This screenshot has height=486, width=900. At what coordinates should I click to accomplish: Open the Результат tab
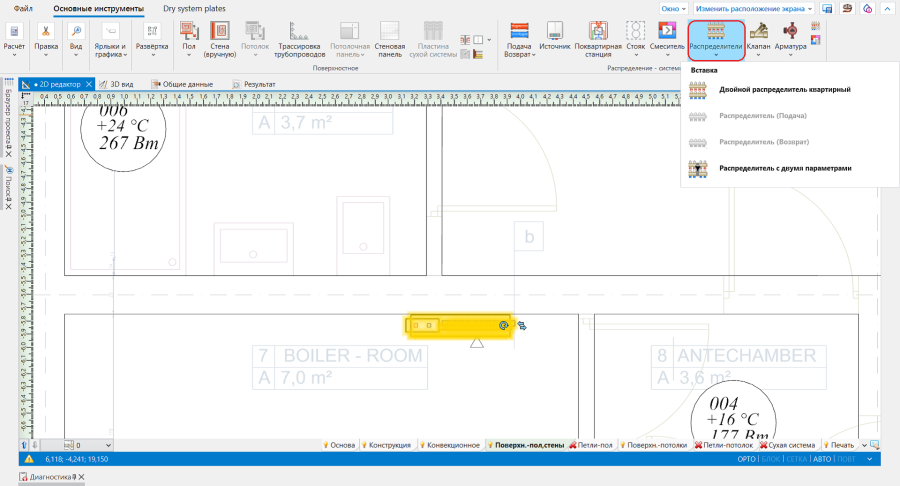click(x=254, y=84)
